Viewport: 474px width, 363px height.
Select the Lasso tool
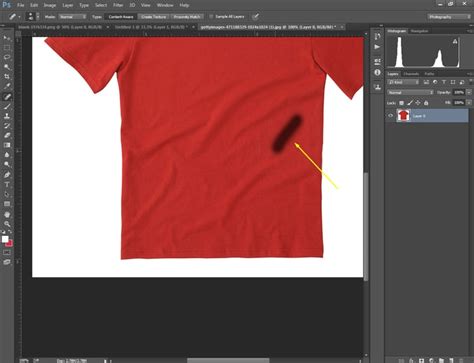coord(7,57)
